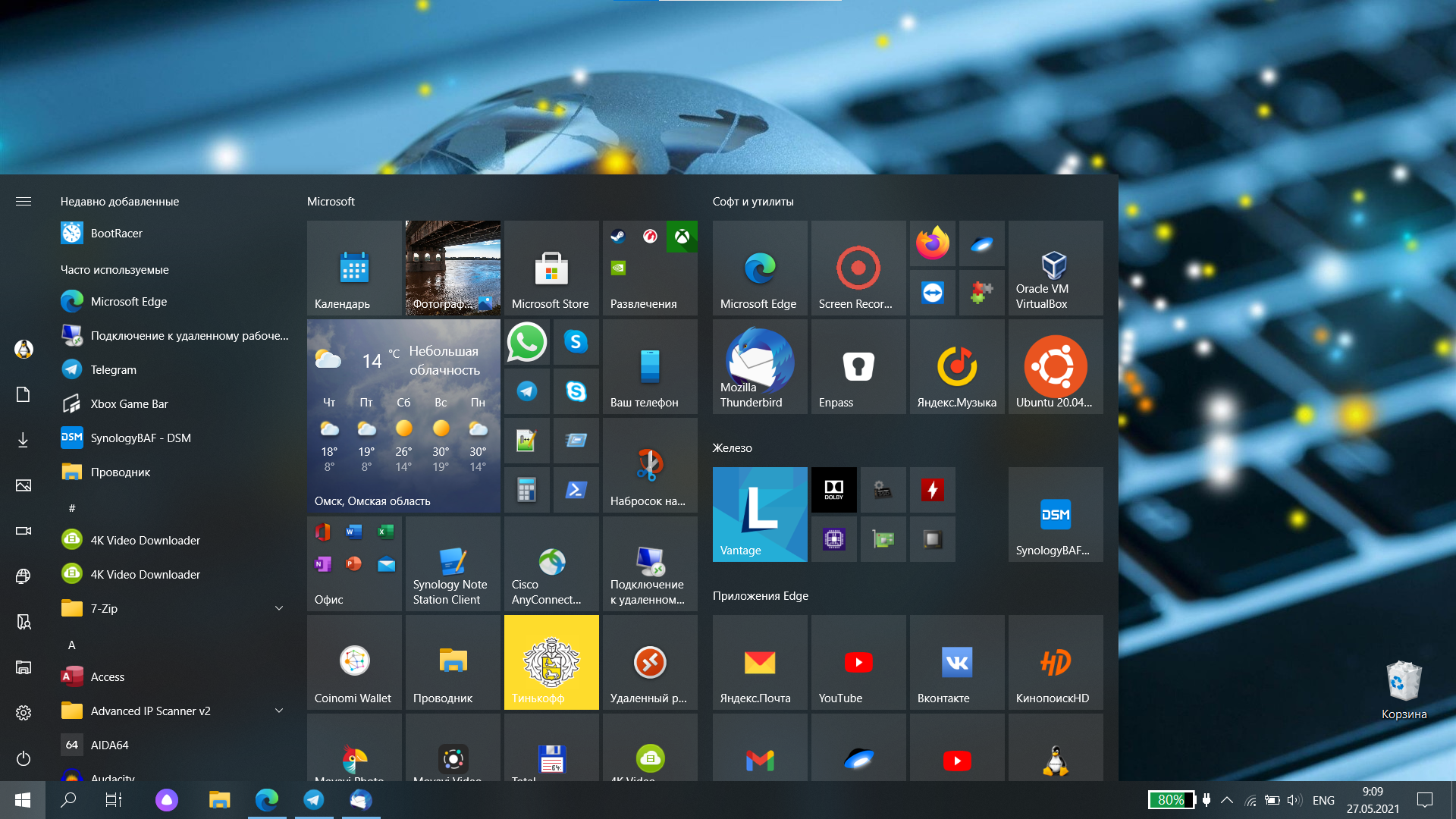Open the SynologyBAF tile in Железо group
The image size is (1456, 819).
tap(1056, 514)
